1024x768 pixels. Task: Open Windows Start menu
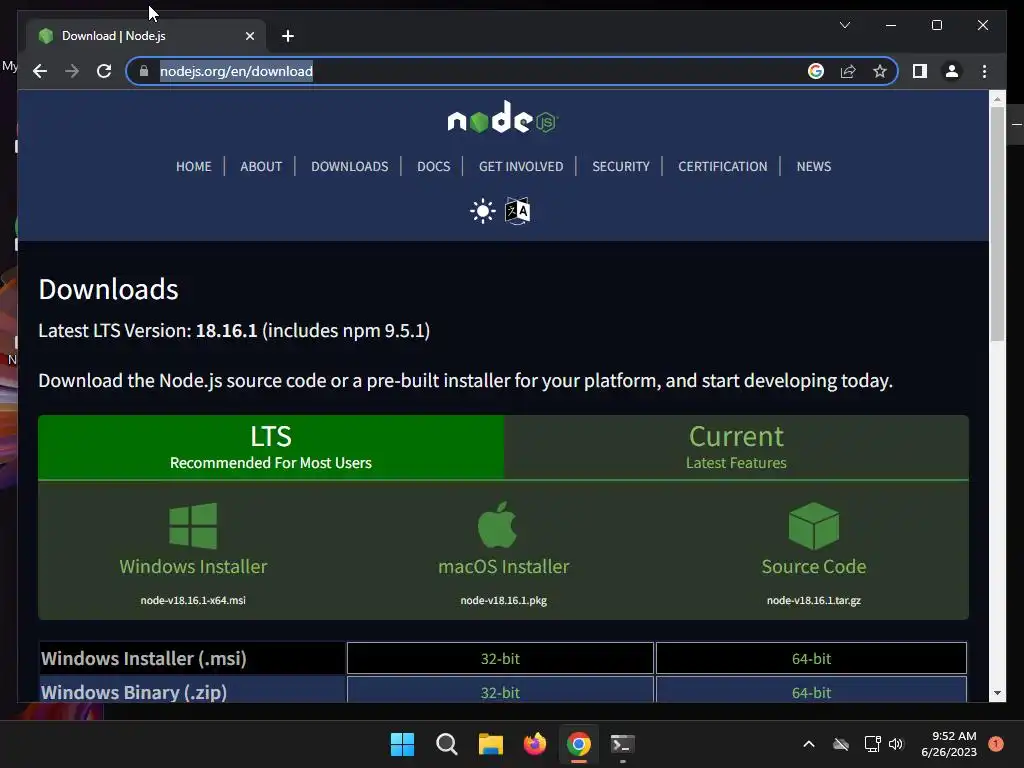pyautogui.click(x=402, y=744)
